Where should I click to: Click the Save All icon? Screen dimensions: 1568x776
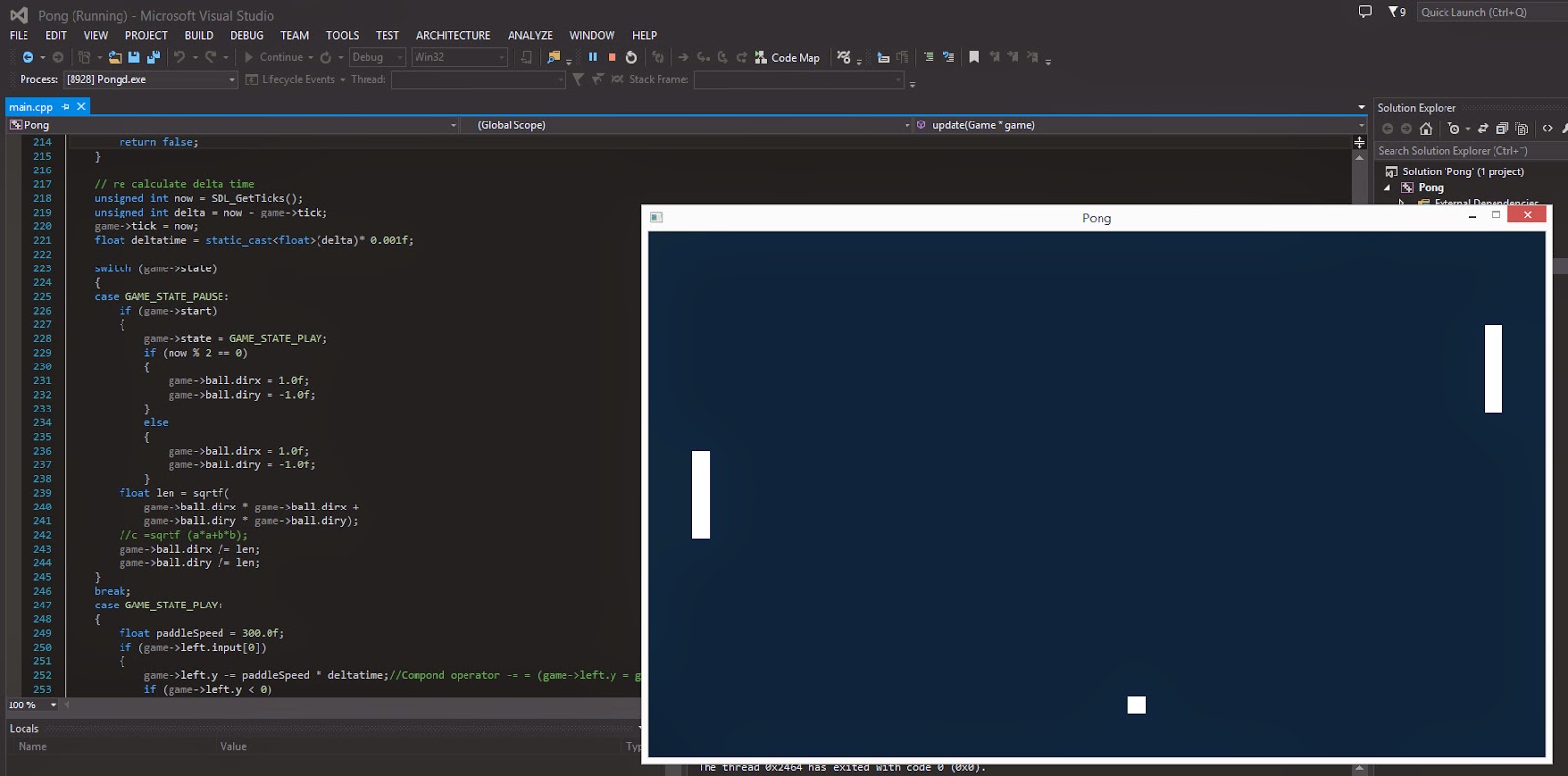pos(153,57)
